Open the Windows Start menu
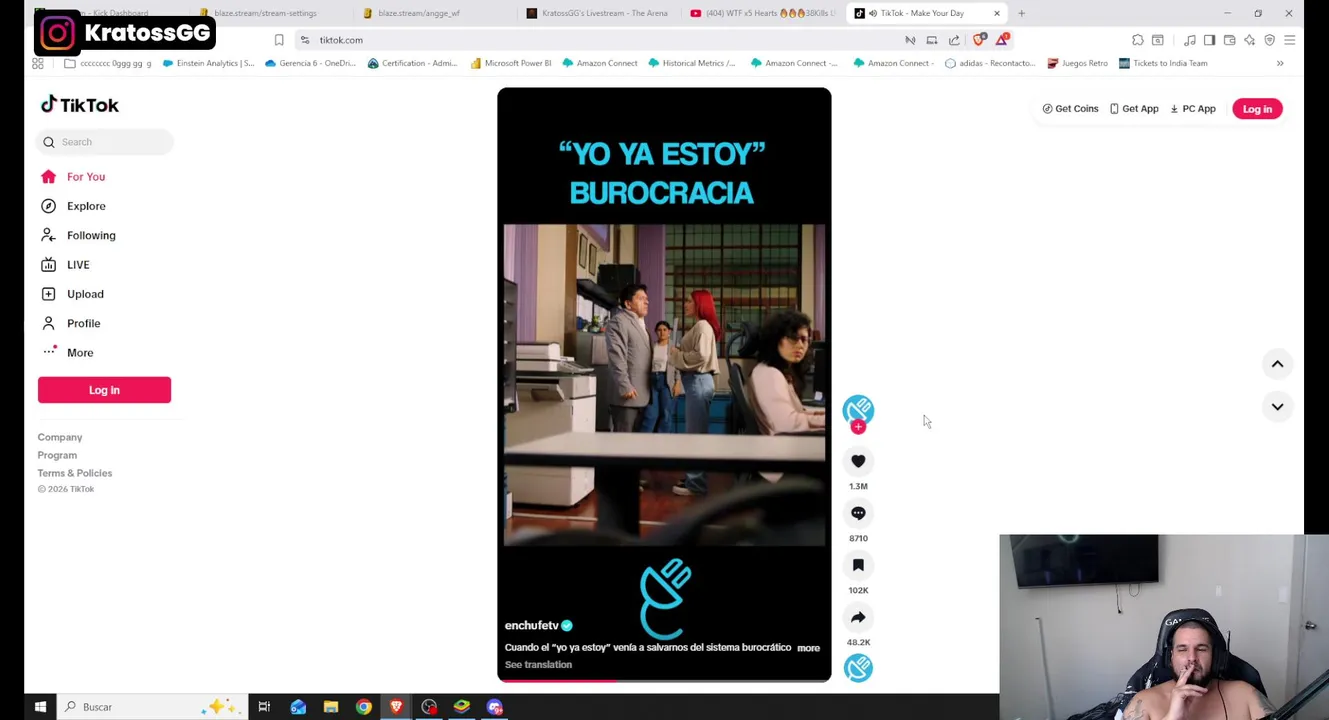The width and height of the screenshot is (1329, 720). 40,707
